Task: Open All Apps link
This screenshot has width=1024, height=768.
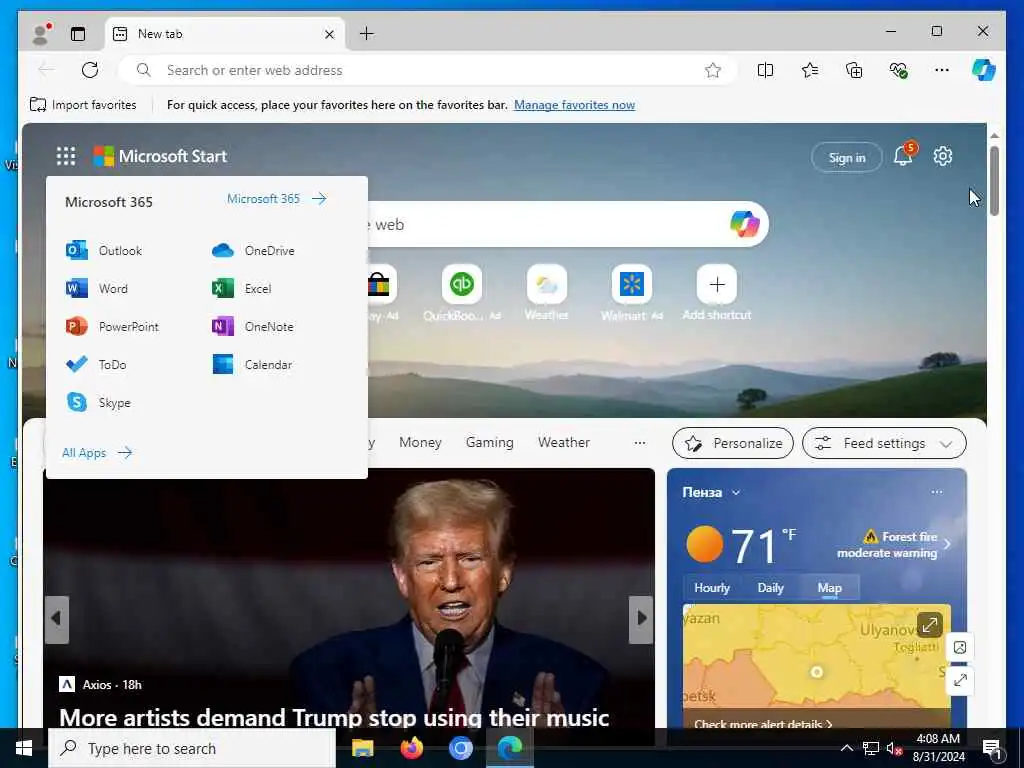Action: [97, 453]
